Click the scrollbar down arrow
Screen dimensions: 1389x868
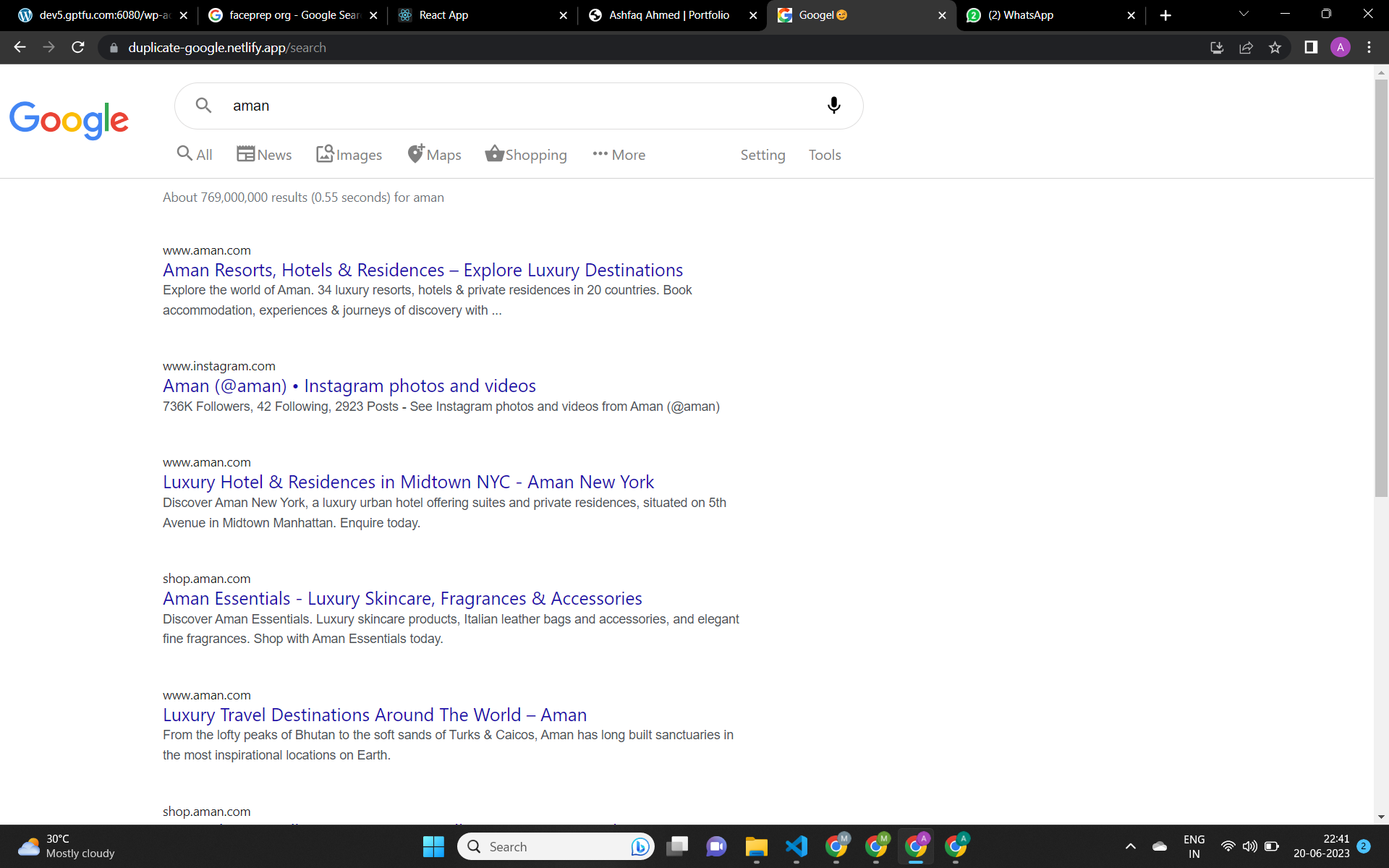point(1381,817)
